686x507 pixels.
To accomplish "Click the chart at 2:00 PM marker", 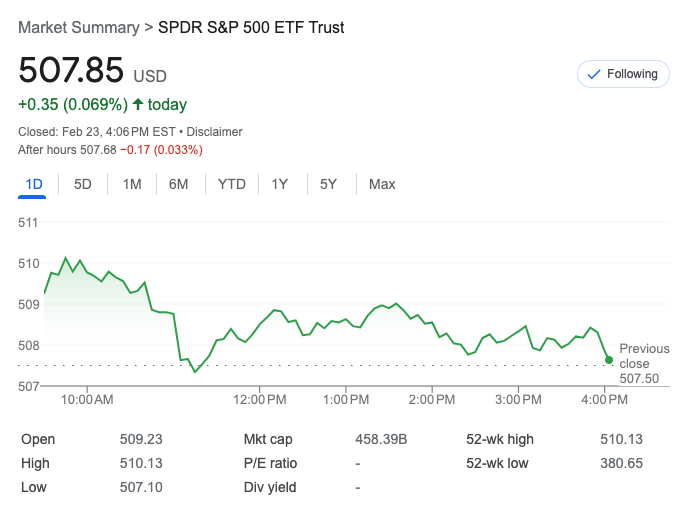I will 432,399.
